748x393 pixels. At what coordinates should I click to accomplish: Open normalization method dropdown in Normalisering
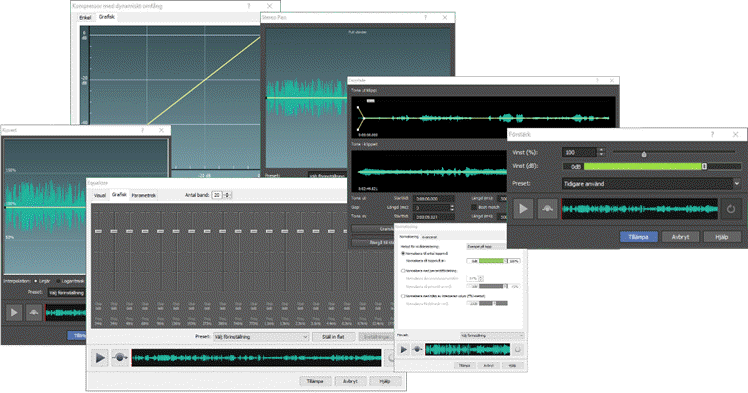coord(486,247)
